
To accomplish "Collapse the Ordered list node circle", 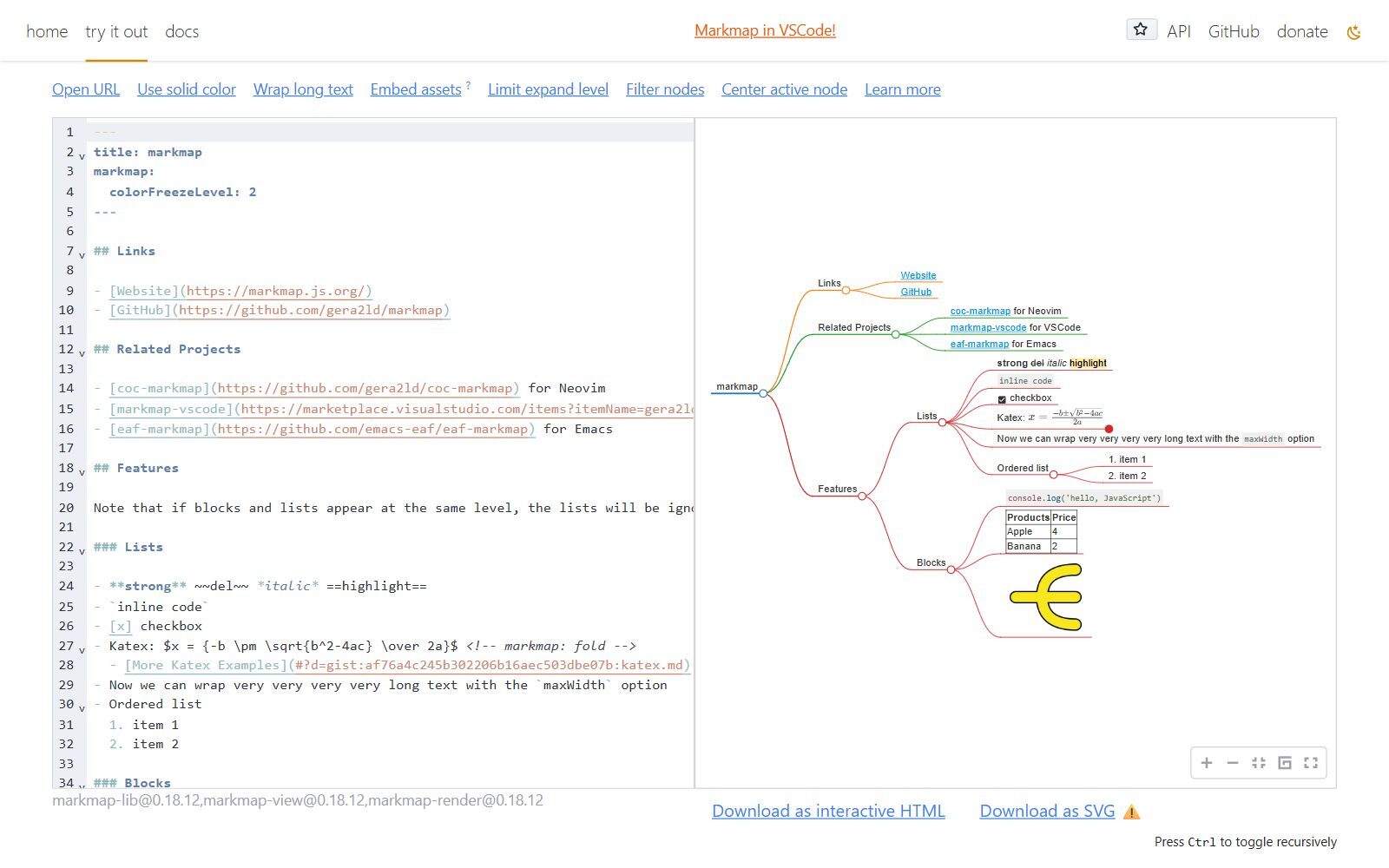I will coord(1054,475).
